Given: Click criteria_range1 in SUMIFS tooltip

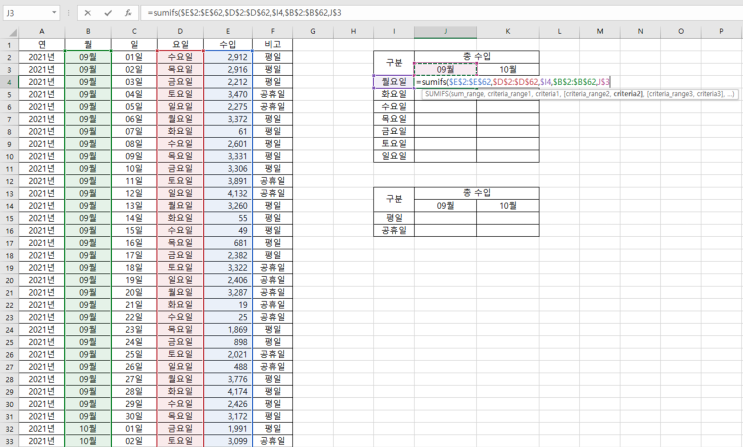Looking at the screenshot, I should pyautogui.click(x=509, y=94).
